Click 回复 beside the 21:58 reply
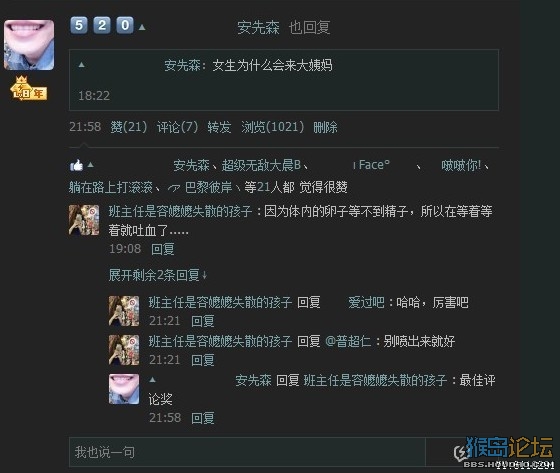The width and height of the screenshot is (560, 473). [x=202, y=418]
